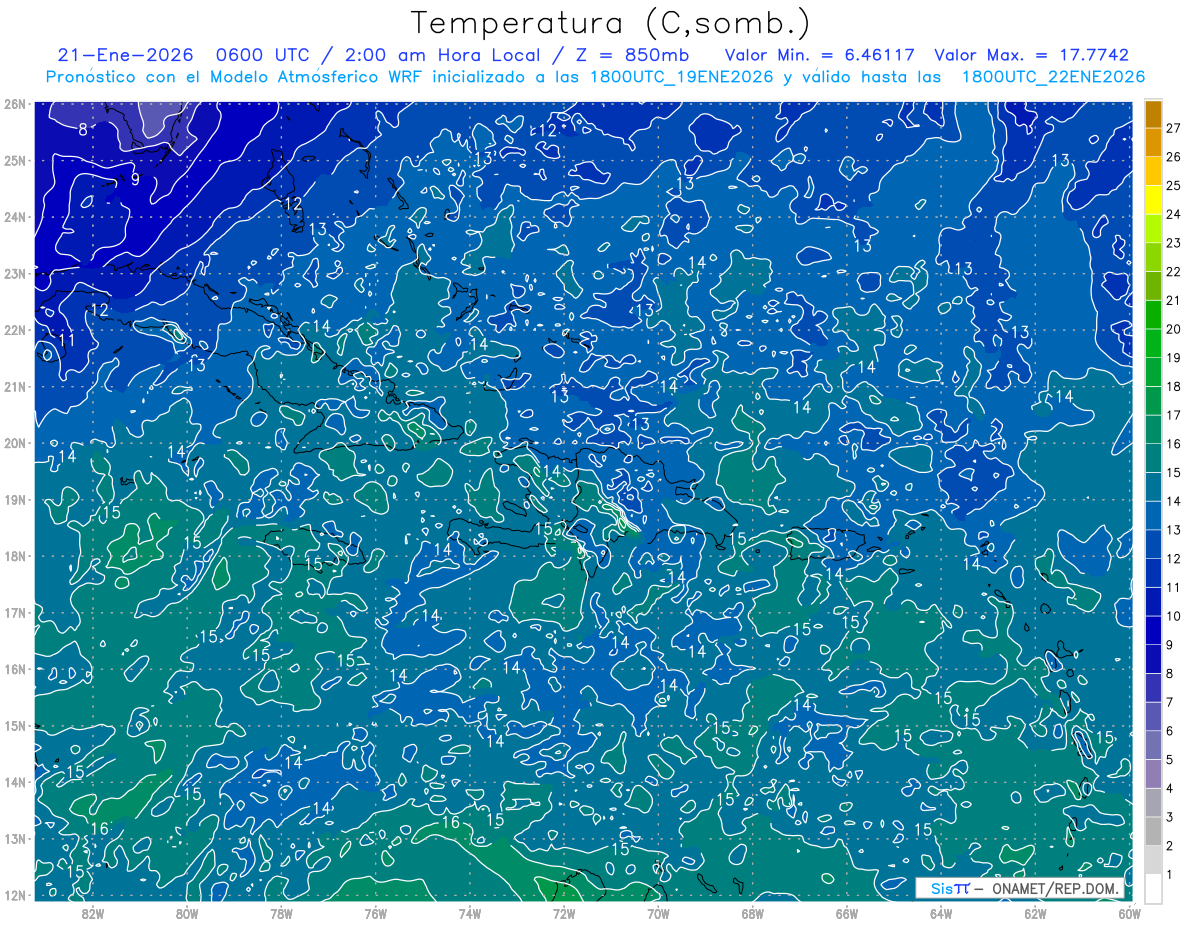Click longitude axis label "80W"

[x=187, y=913]
